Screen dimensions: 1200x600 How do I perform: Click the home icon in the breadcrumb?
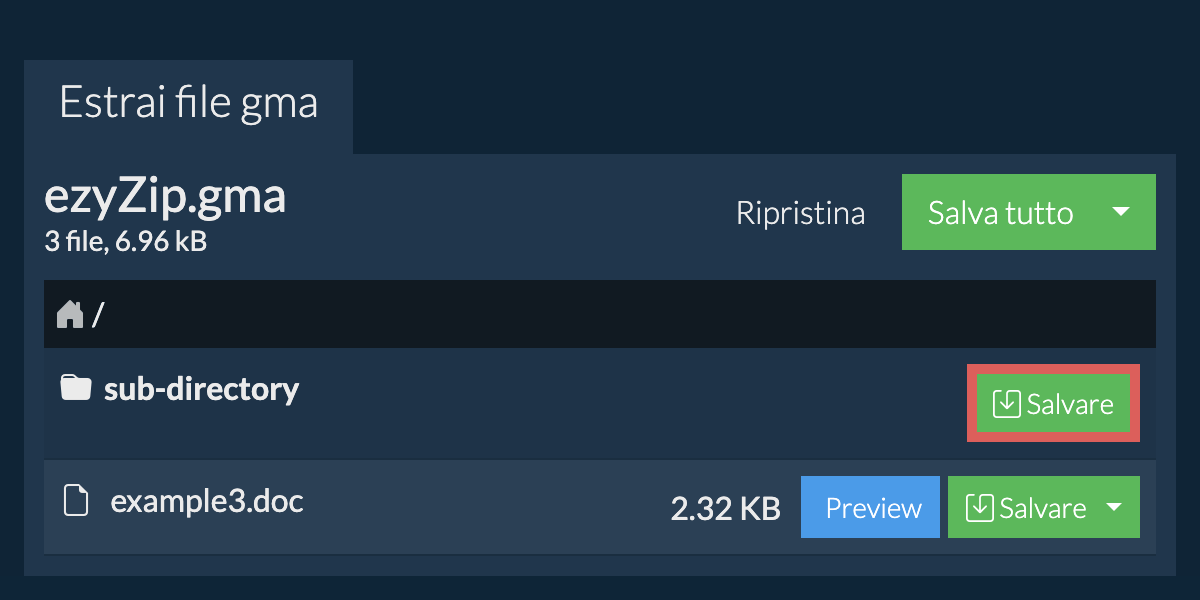point(70,315)
